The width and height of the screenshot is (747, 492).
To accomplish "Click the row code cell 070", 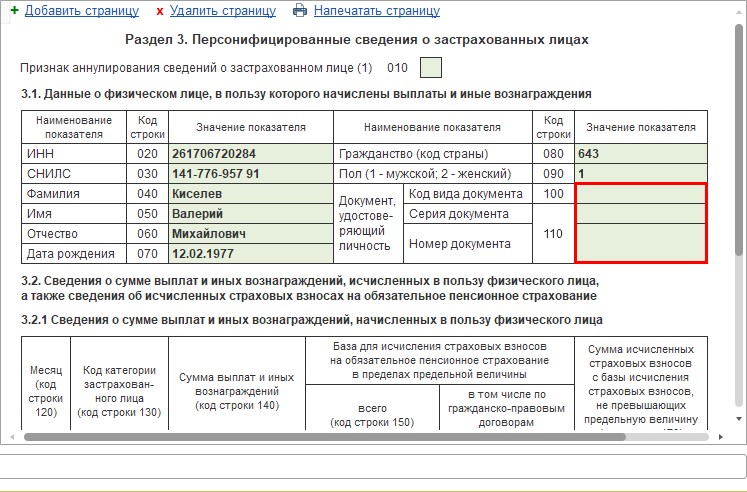I will tap(147, 254).
